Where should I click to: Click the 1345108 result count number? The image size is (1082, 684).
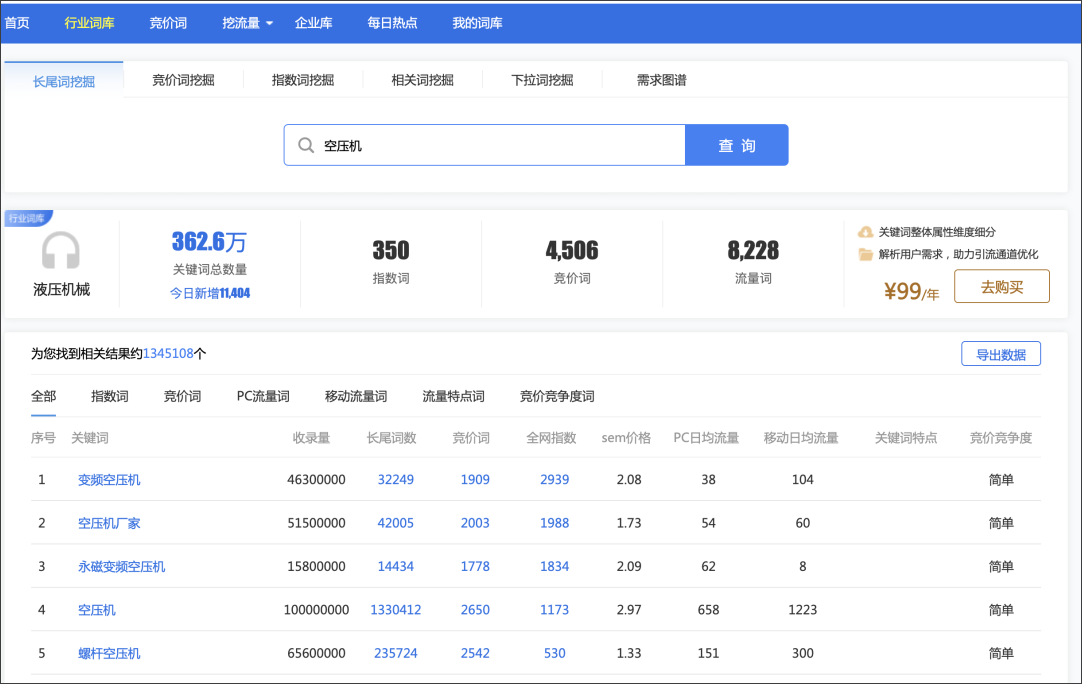168,354
